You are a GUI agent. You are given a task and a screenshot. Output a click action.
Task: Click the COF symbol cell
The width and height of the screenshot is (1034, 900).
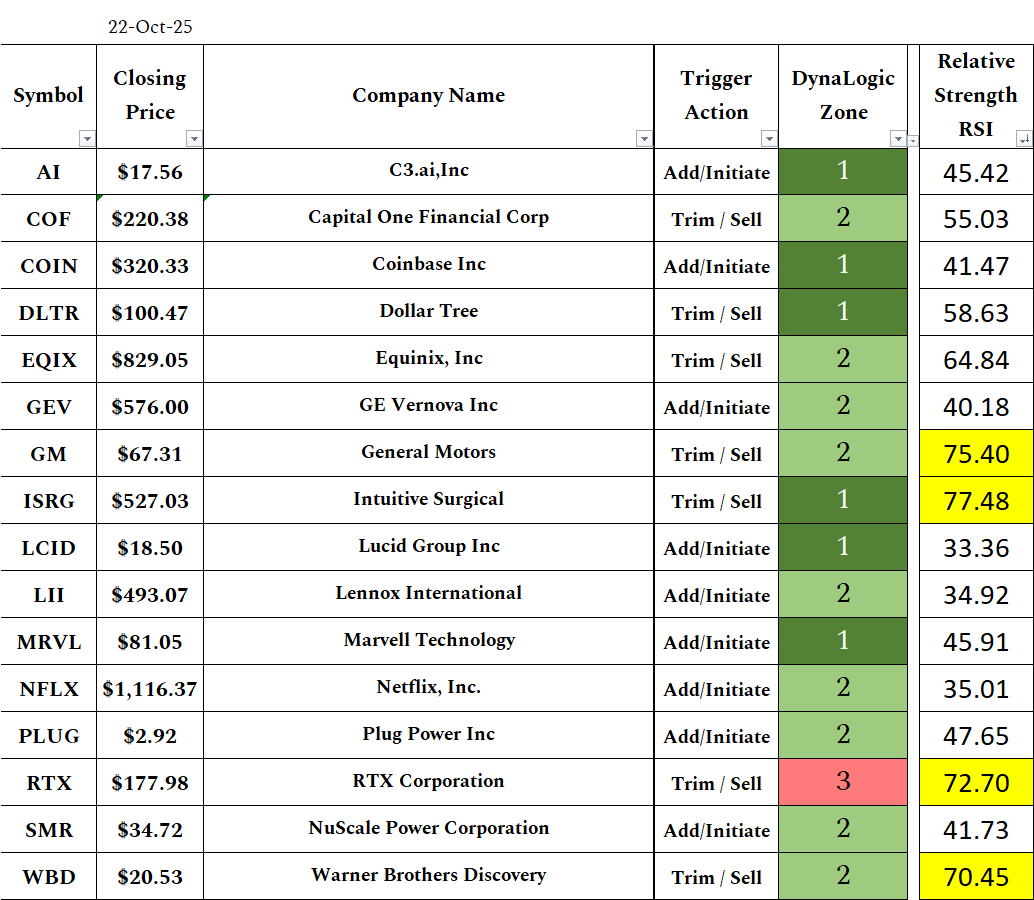click(x=49, y=219)
